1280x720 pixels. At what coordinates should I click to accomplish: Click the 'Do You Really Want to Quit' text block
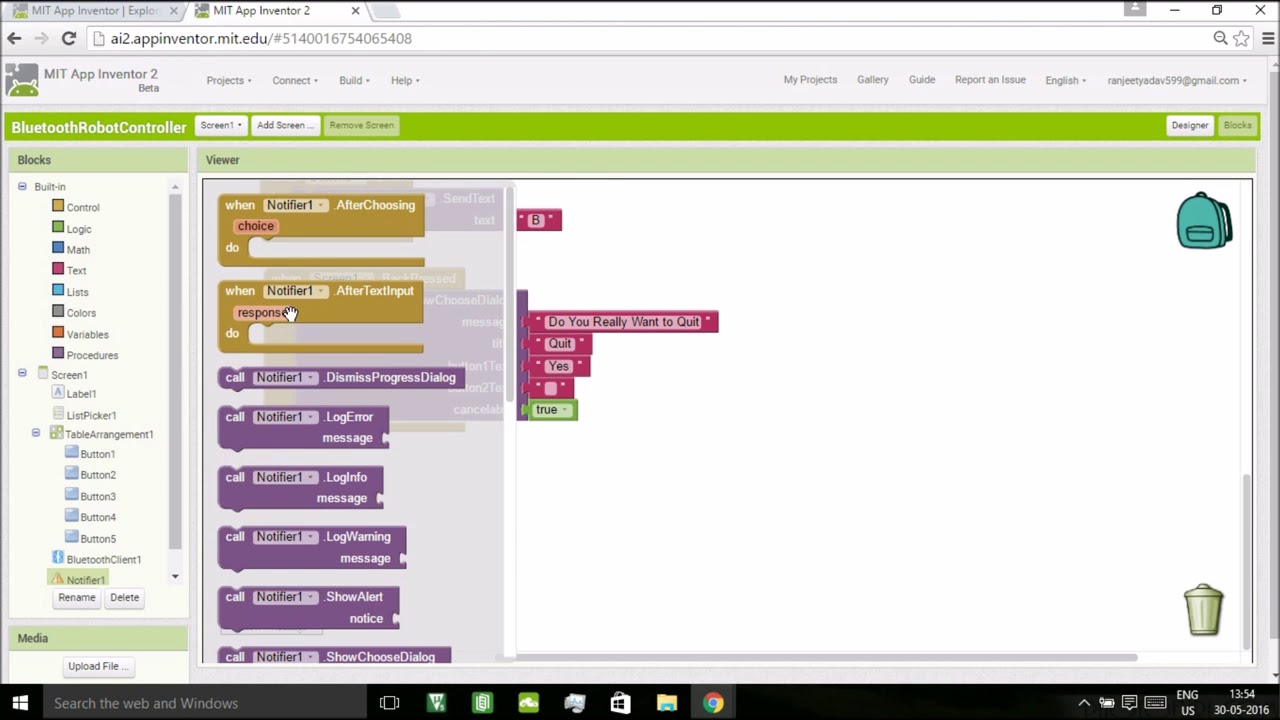[x=624, y=322]
